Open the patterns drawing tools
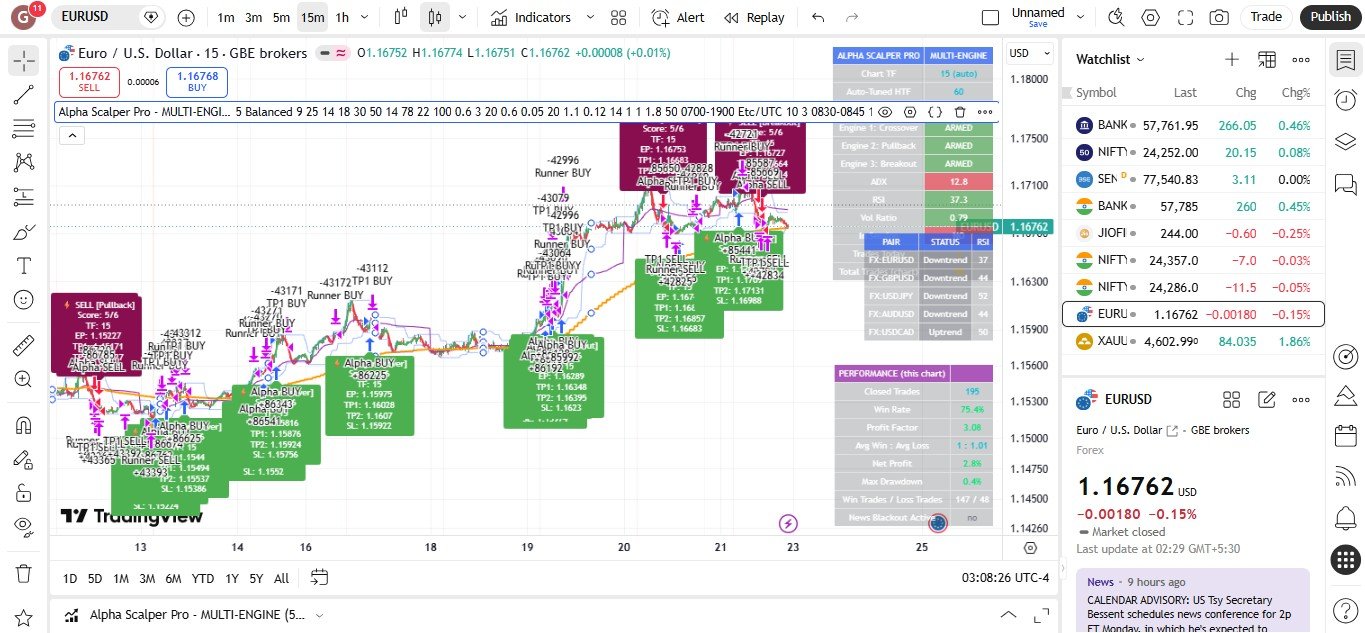Screen dimensions: 1365x633 pos(24,162)
